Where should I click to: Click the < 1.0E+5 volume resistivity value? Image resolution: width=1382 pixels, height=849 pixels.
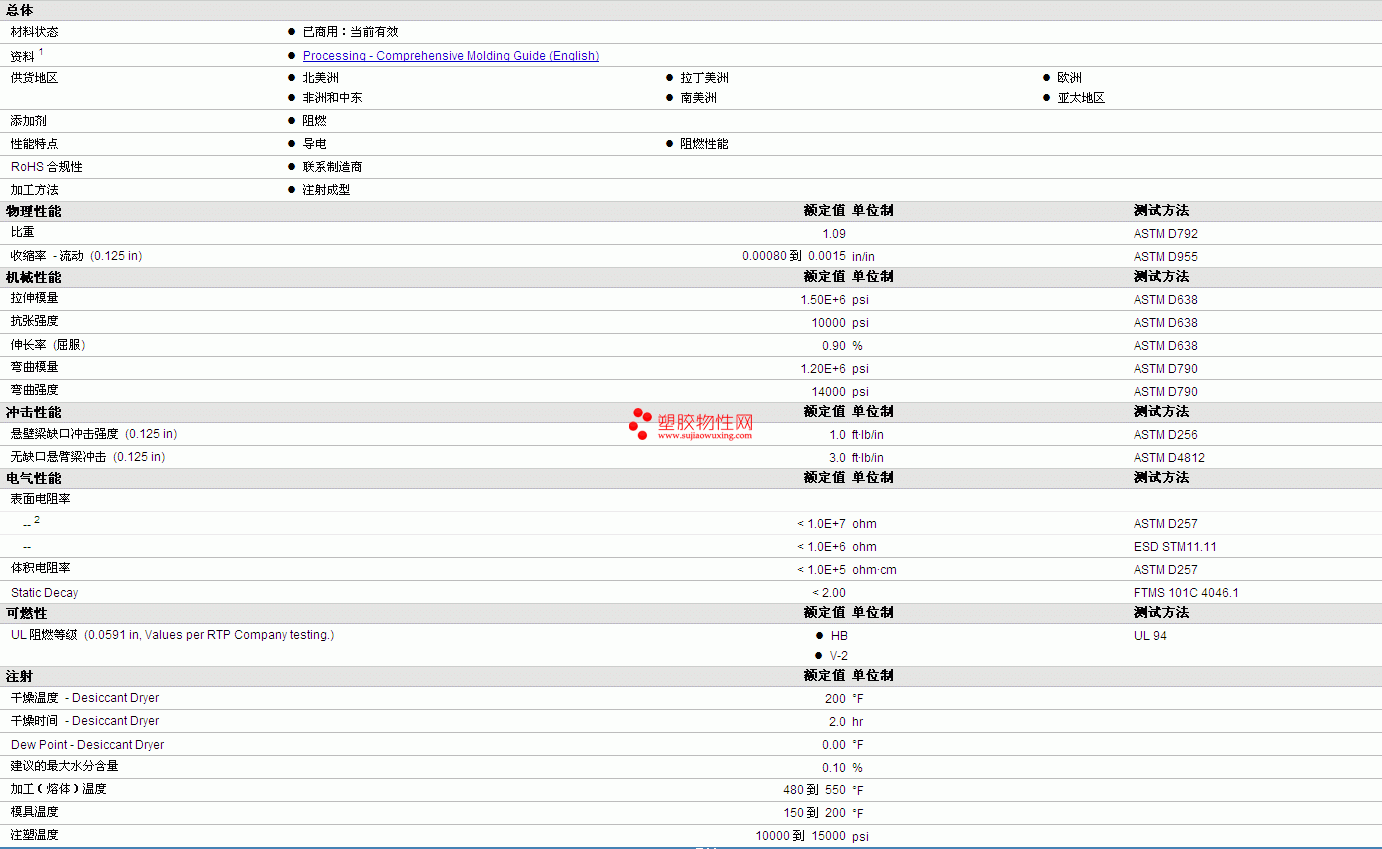822,570
